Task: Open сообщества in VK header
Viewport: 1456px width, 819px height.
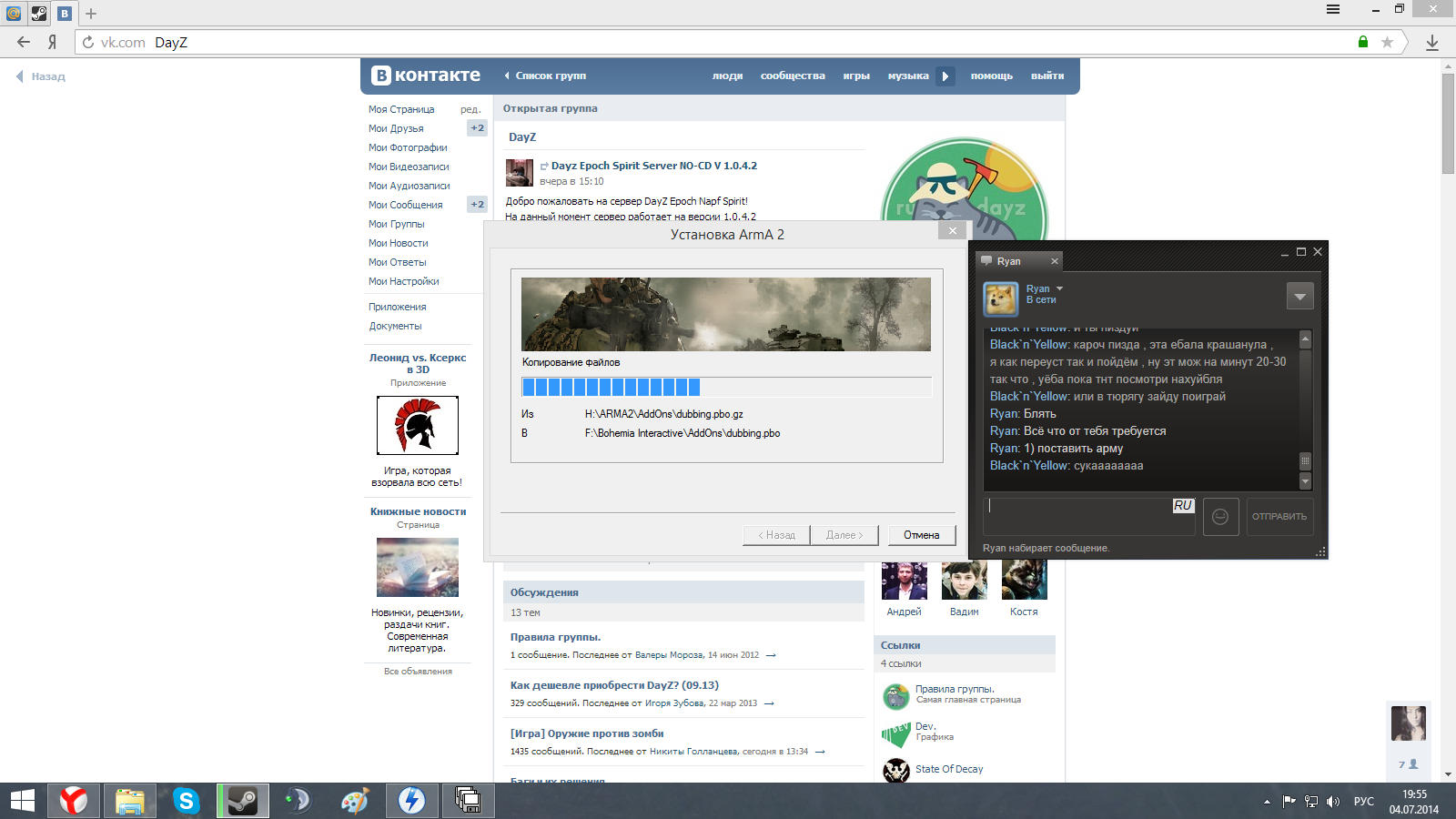Action: pos(793,76)
